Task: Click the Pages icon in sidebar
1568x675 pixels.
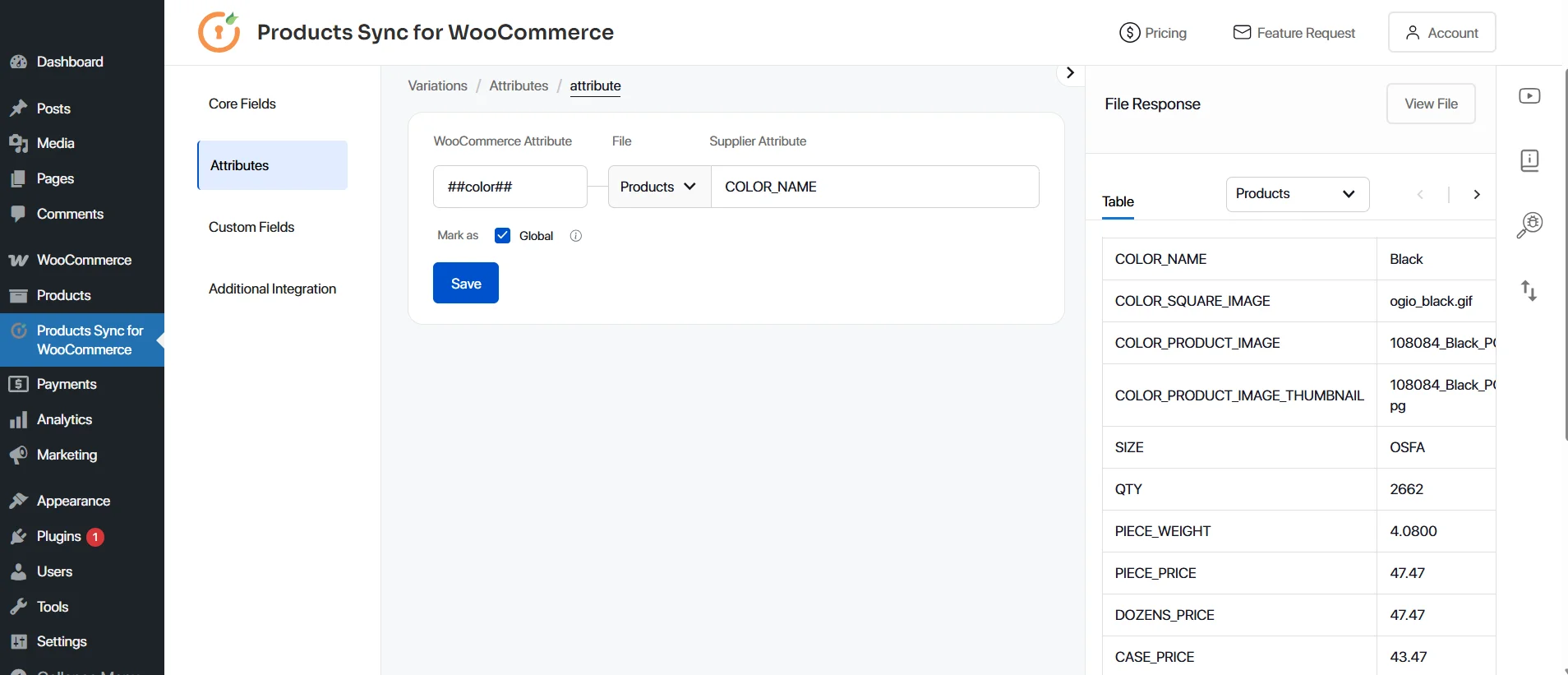Action: tap(18, 178)
